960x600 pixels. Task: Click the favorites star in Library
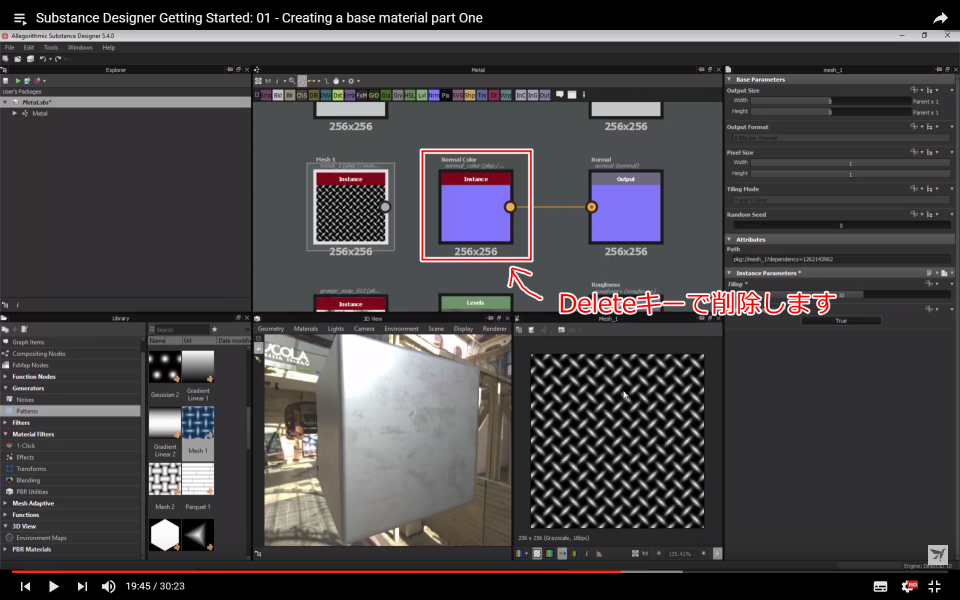tap(214, 329)
